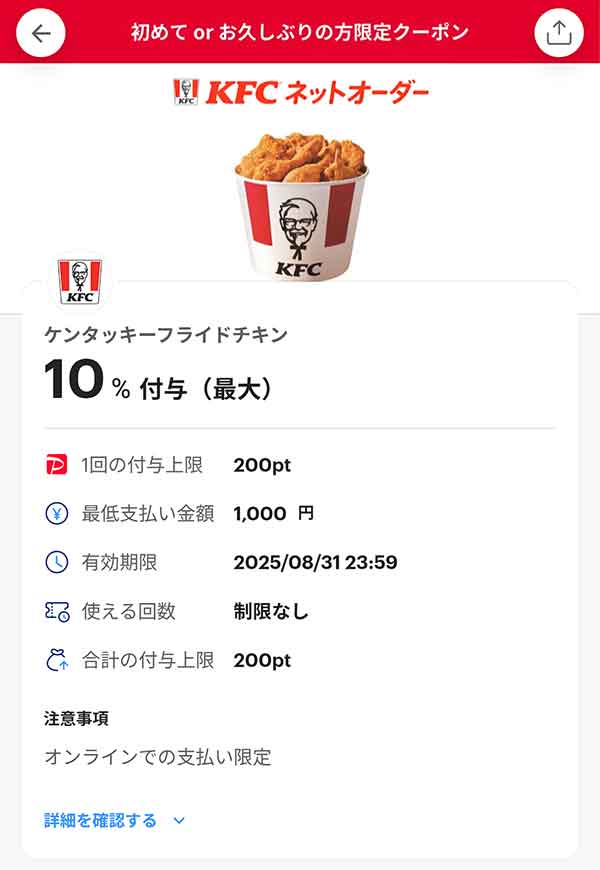
Task: Tap the 制限なし usage count value
Action: pos(271,611)
